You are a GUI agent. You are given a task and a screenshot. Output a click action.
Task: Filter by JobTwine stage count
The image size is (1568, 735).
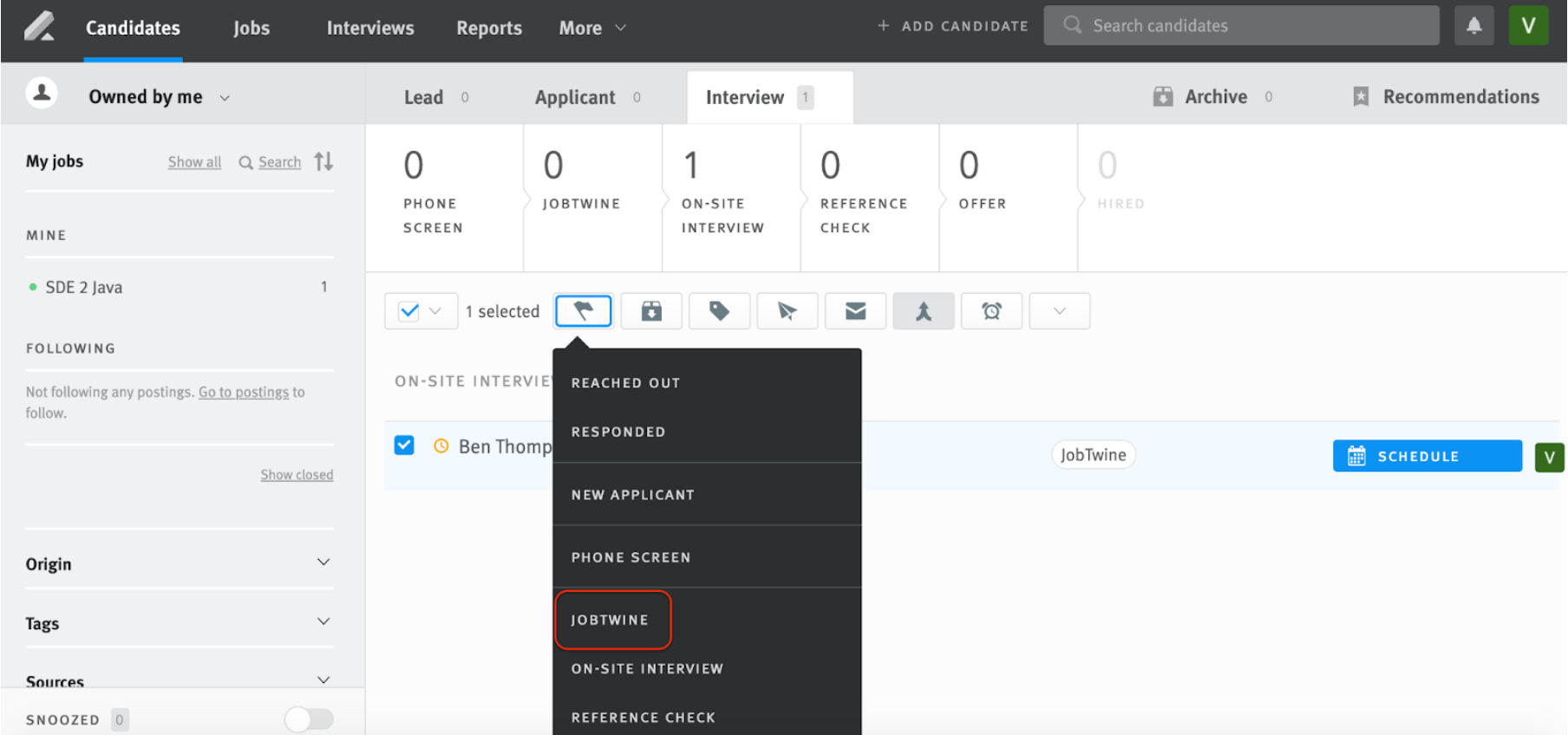(593, 198)
